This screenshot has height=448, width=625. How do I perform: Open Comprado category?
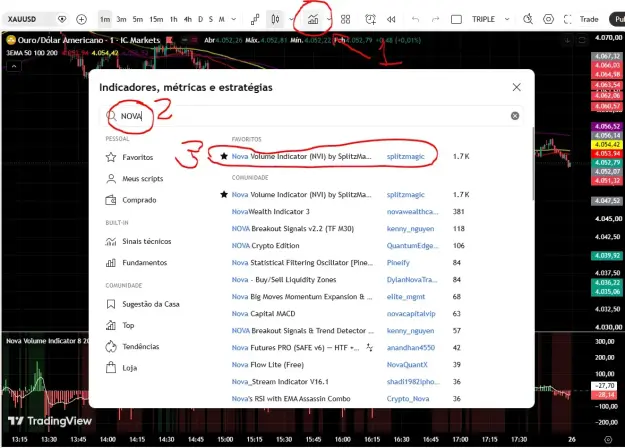pyautogui.click(x=131, y=200)
